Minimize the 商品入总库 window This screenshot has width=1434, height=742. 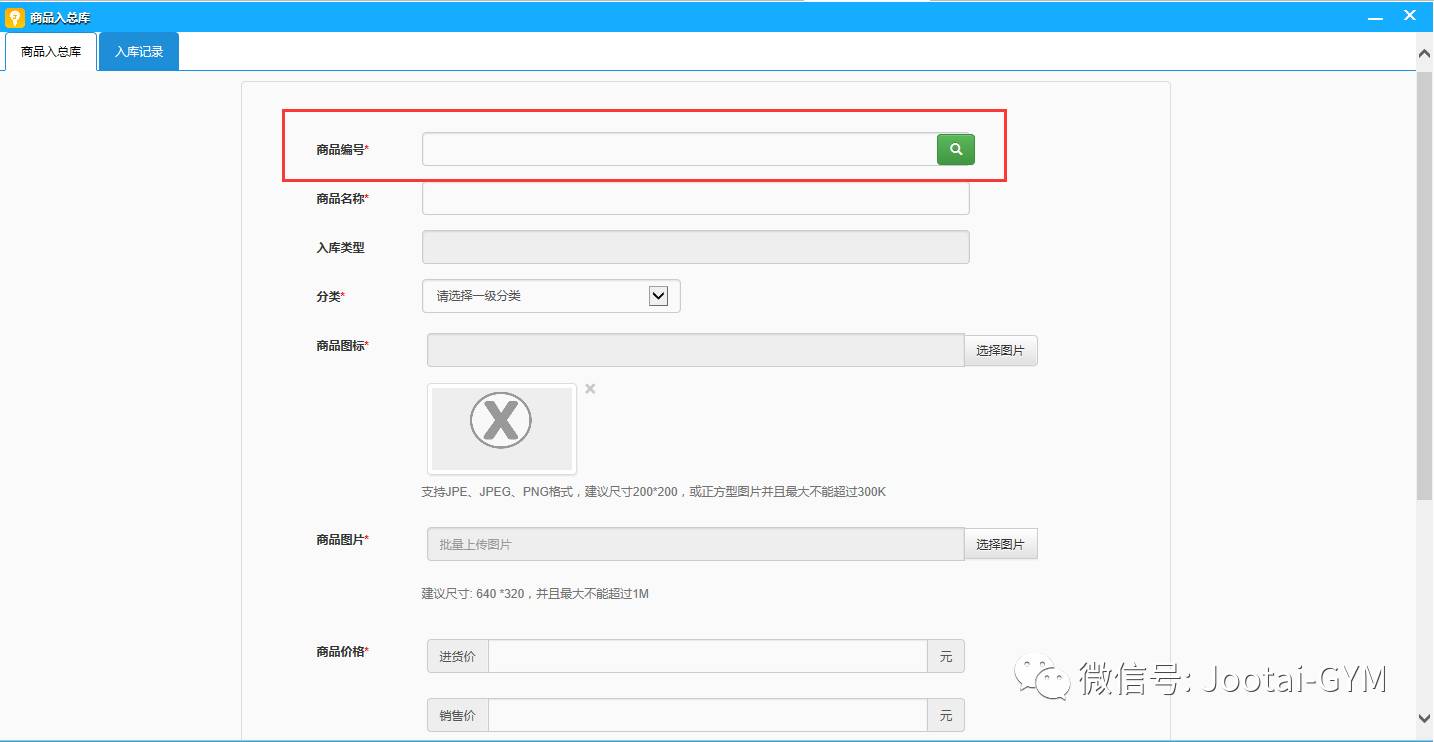pos(1375,17)
